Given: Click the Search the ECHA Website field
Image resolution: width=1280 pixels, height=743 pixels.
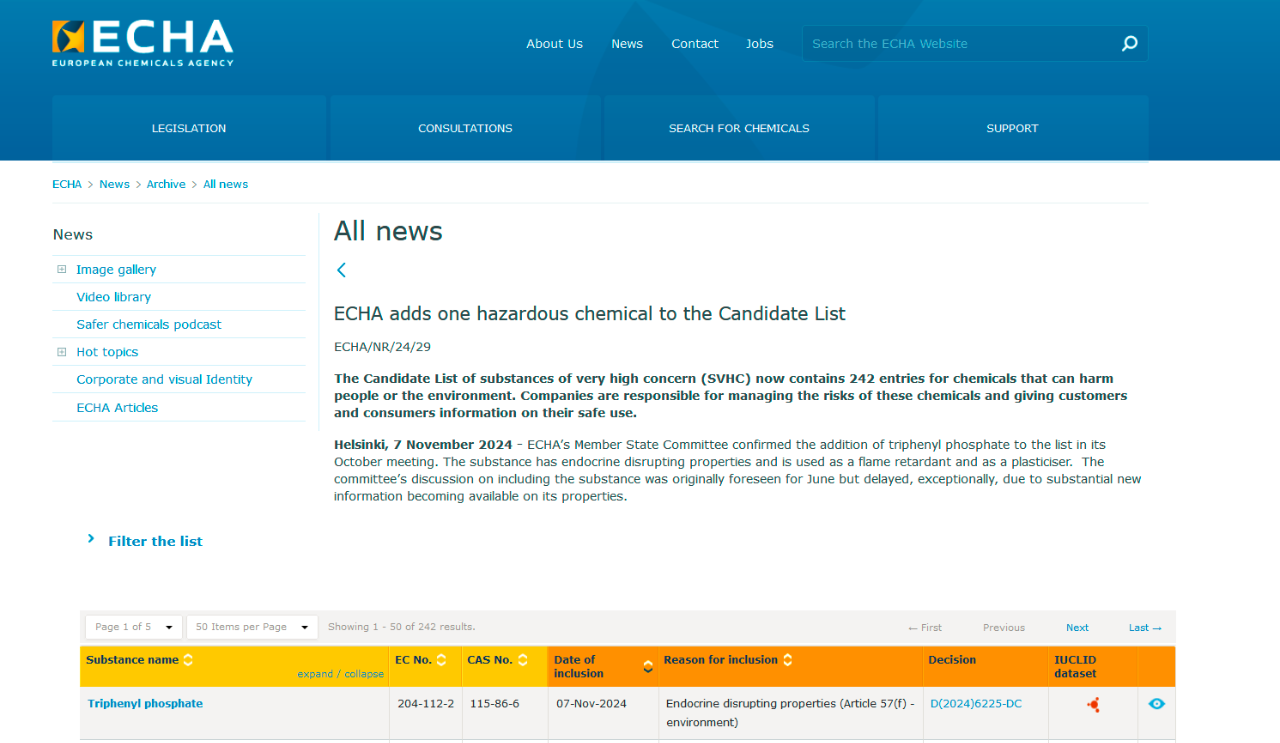Looking at the screenshot, I should coord(960,44).
